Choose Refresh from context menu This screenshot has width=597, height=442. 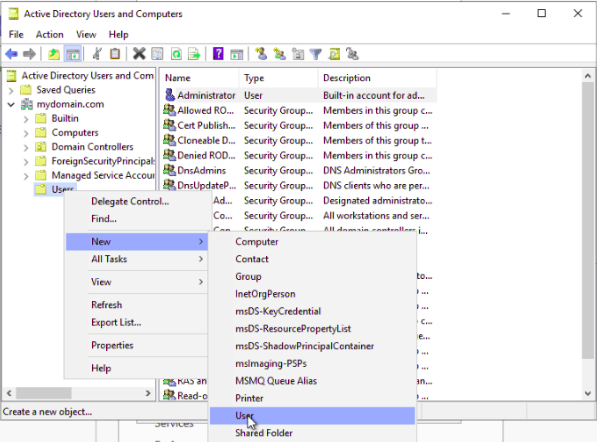[x=137, y=305]
